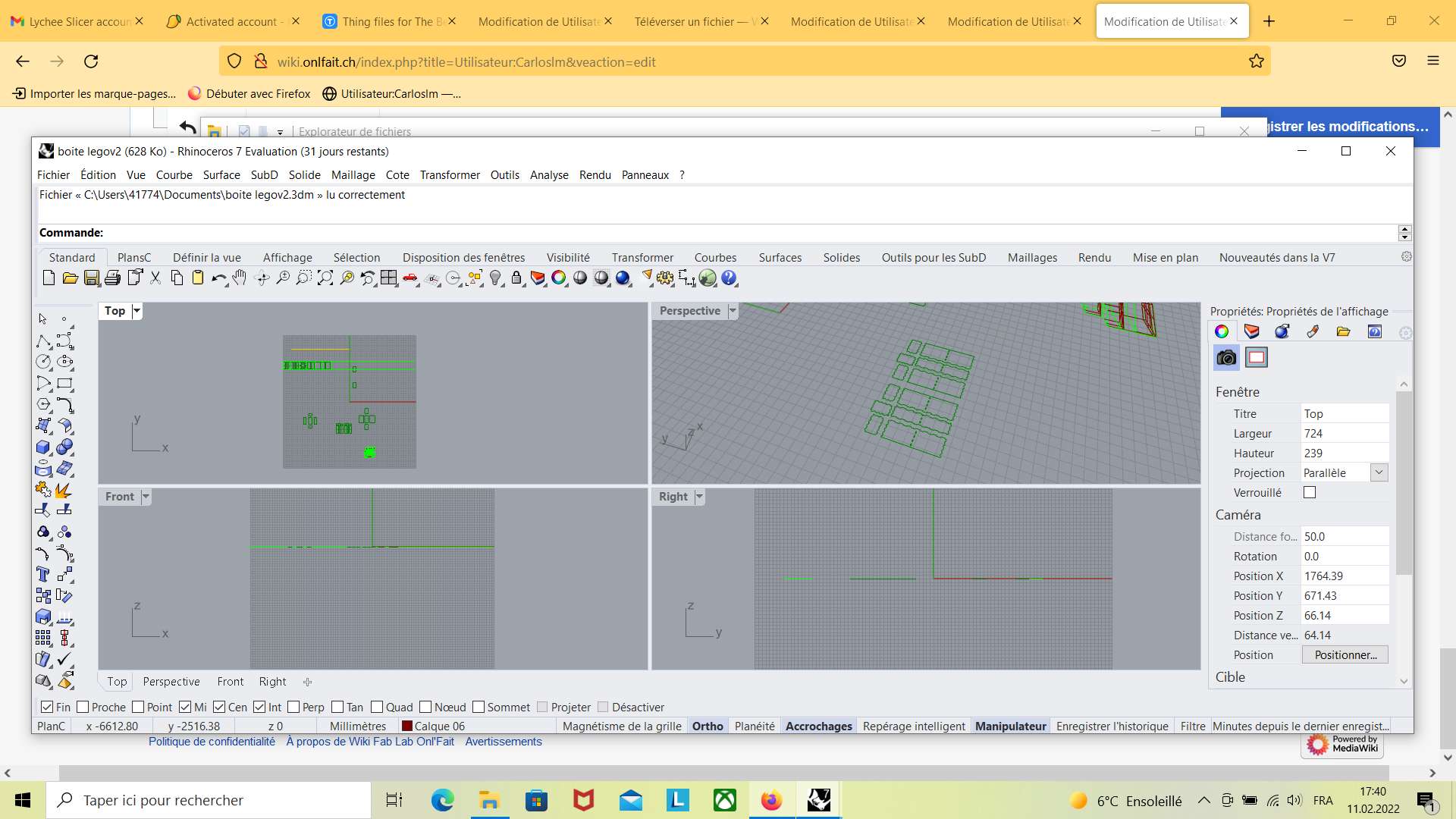Click the four-viewport layout icon
This screenshot has height=819, width=1456.
[389, 278]
